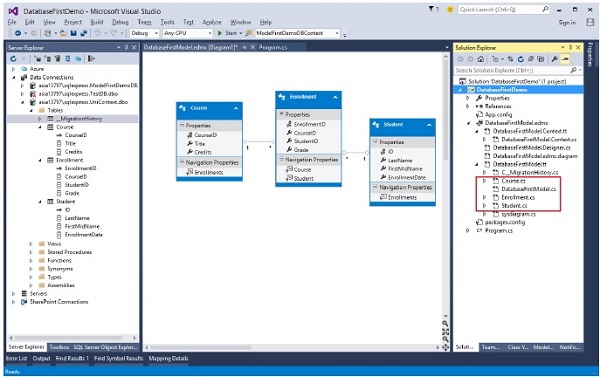Collapse the Course entity box chevron
The width and height of the screenshot is (600, 377).
236,108
